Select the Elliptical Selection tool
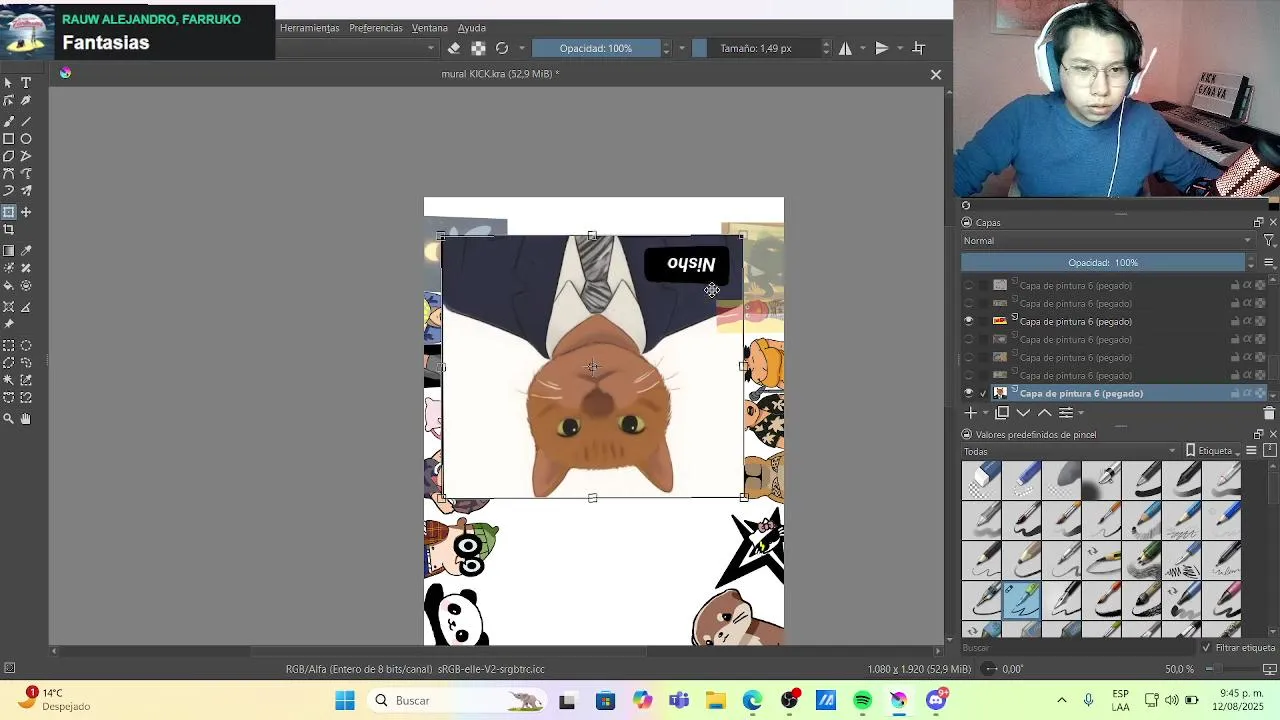The height and width of the screenshot is (720, 1280). coord(26,345)
